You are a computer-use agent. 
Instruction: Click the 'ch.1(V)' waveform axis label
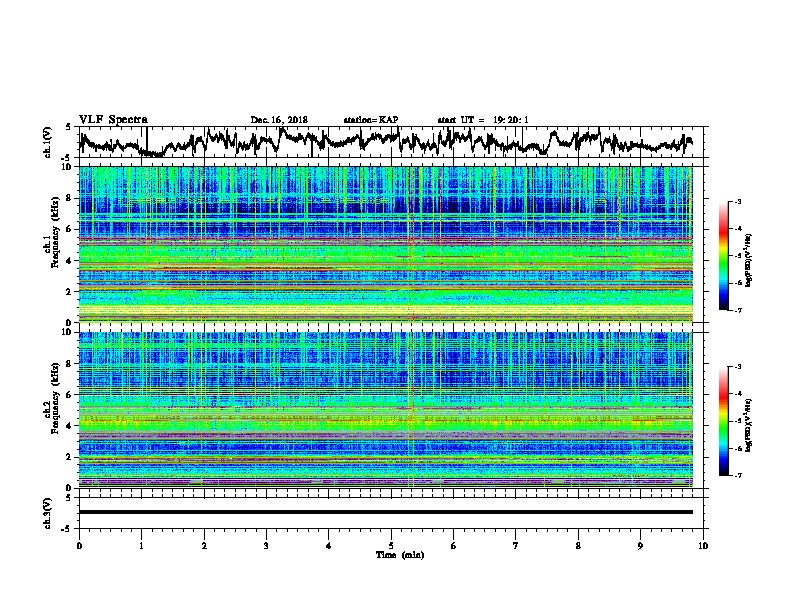coord(47,142)
